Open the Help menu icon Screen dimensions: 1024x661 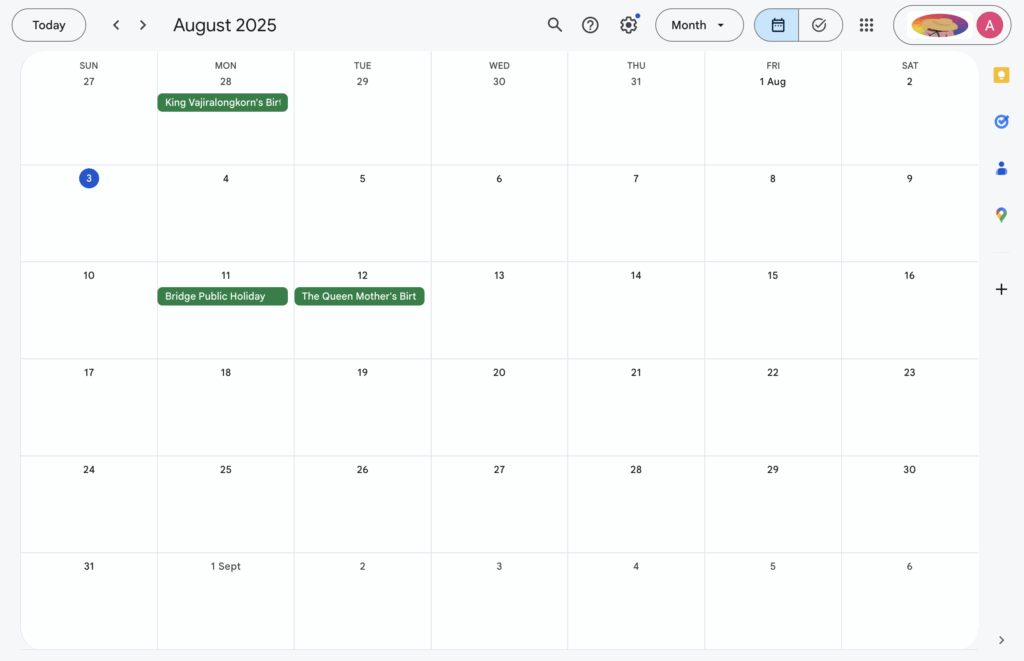[590, 25]
